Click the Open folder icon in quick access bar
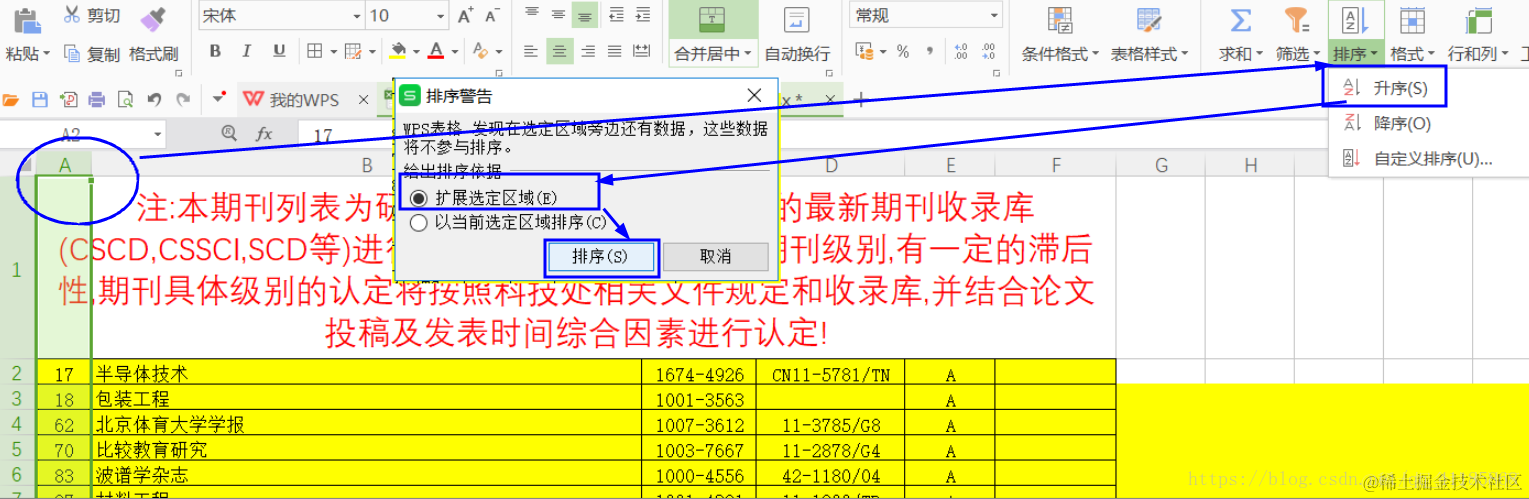Screen dimensions: 1529x499 click(x=12, y=99)
